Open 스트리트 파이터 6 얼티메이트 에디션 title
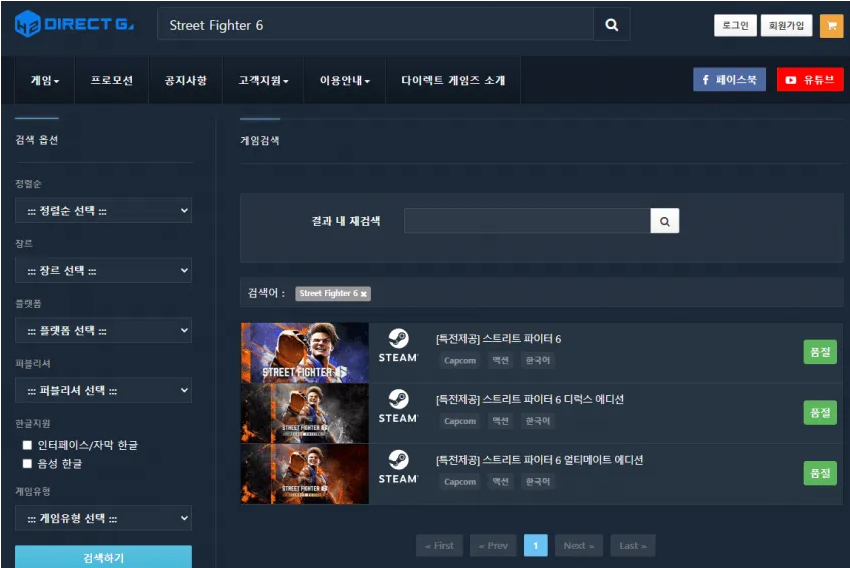This screenshot has height=568, width=850. click(540, 460)
